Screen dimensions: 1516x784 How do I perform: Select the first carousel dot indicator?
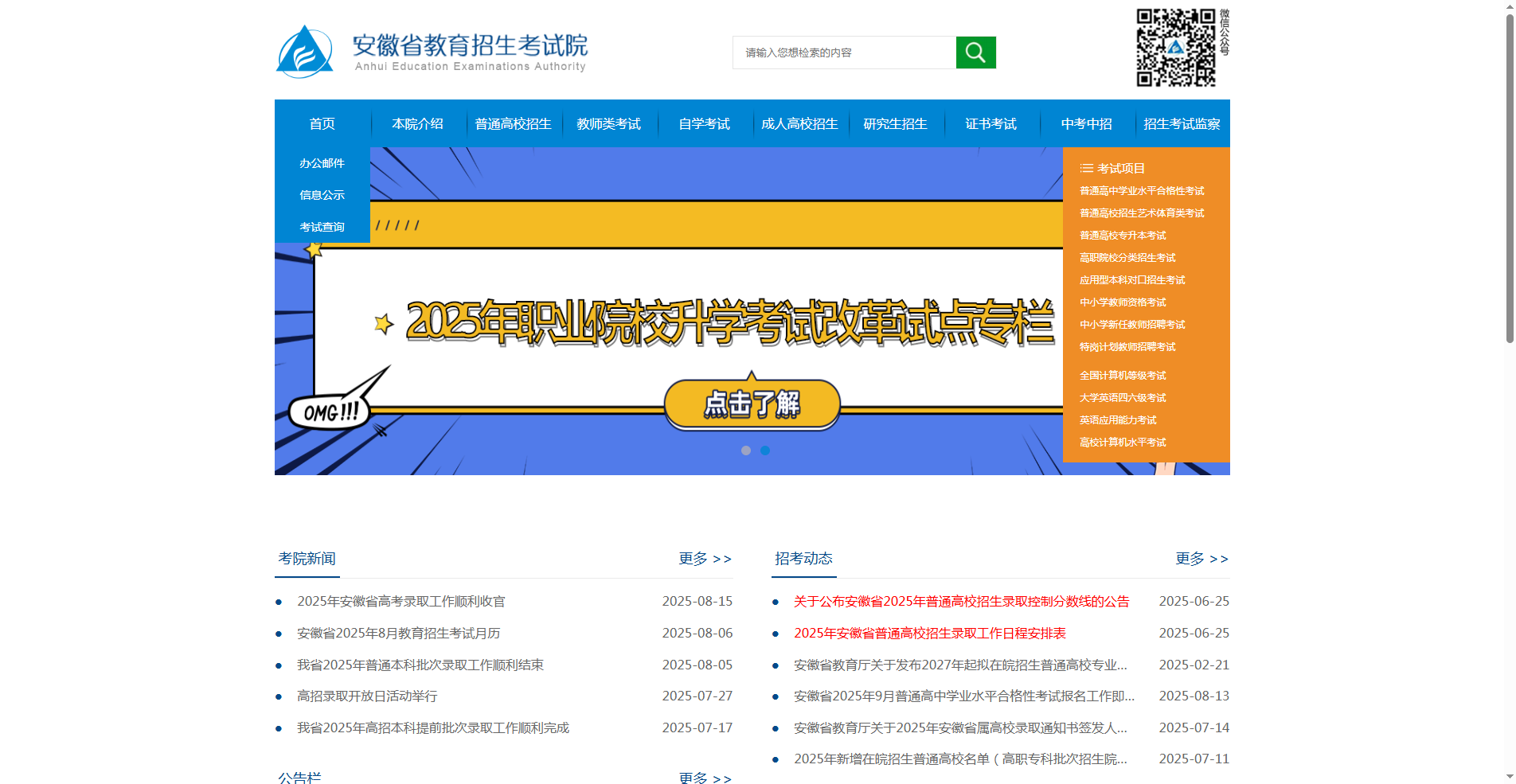[746, 451]
